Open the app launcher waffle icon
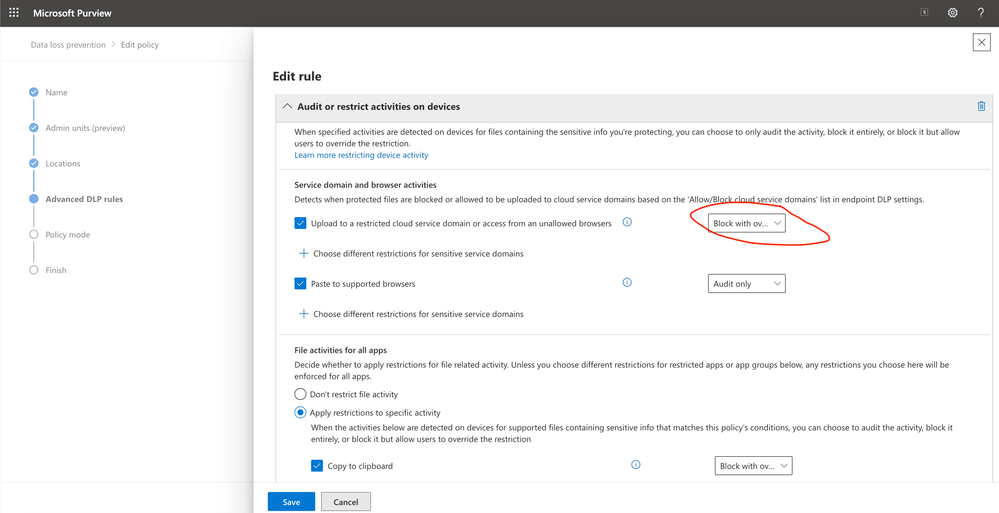The width and height of the screenshot is (999, 513). [x=14, y=13]
